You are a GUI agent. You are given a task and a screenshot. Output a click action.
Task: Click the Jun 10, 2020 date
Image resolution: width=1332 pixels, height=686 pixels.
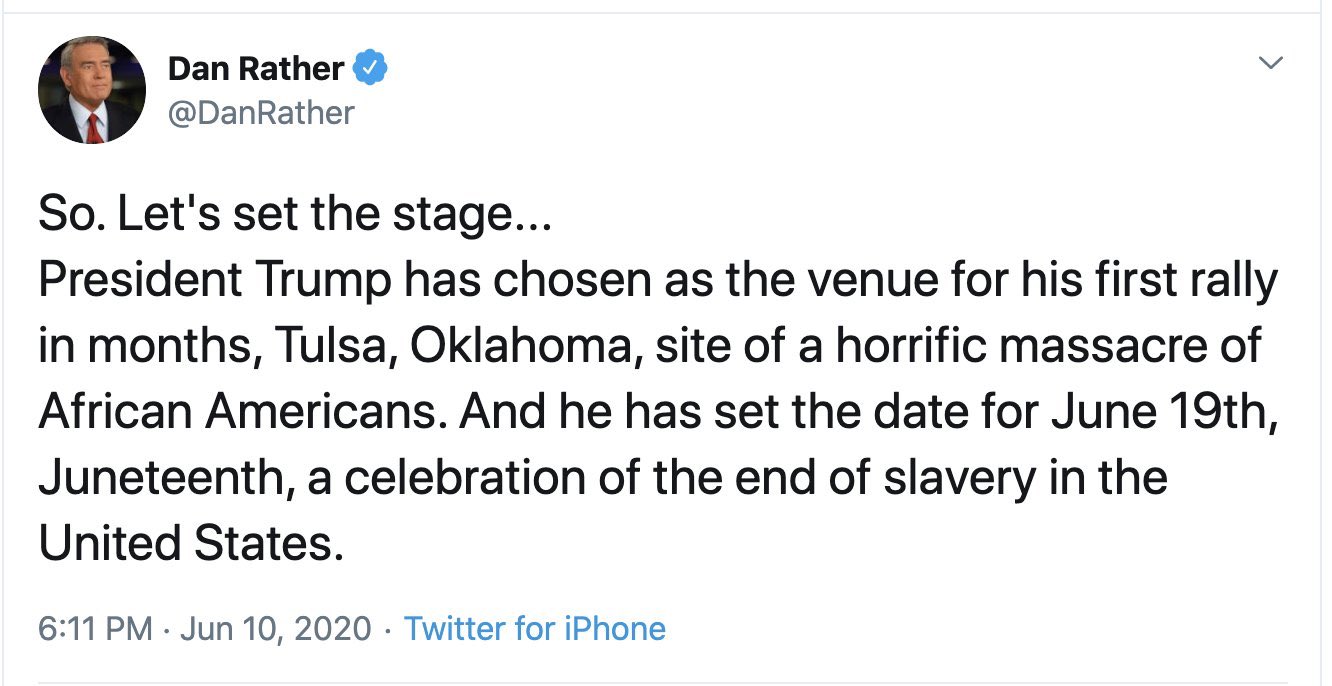pyautogui.click(x=279, y=629)
